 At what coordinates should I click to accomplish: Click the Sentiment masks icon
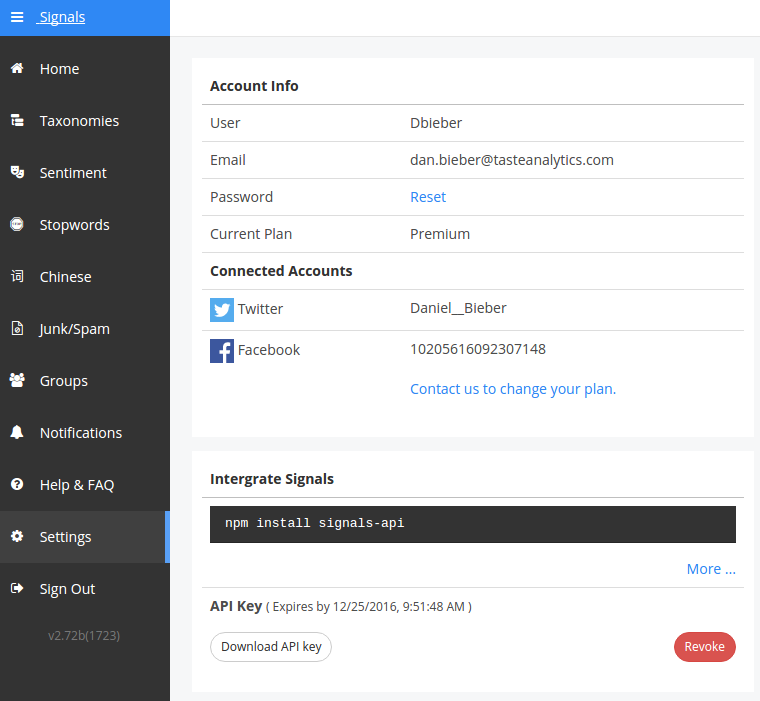[x=17, y=172]
